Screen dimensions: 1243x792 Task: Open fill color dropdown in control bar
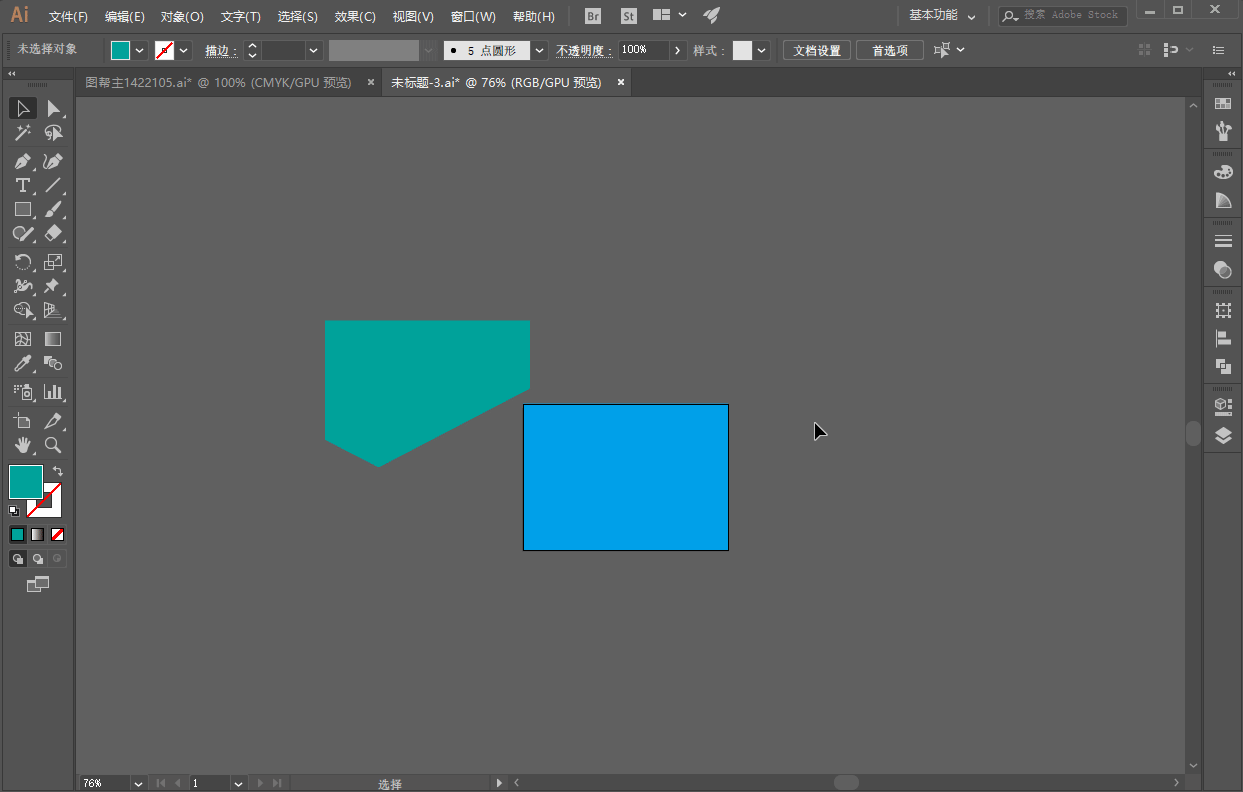(x=139, y=50)
